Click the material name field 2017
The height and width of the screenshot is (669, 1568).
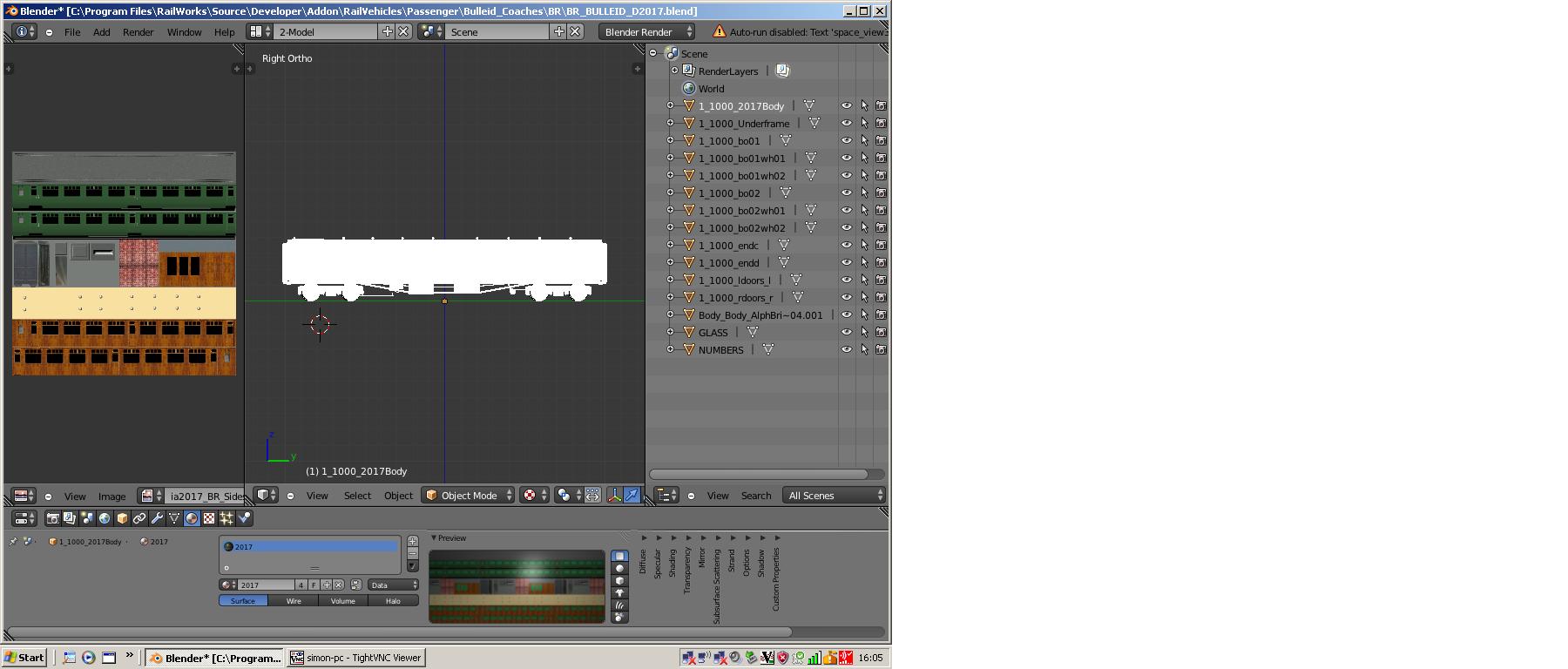[266, 585]
